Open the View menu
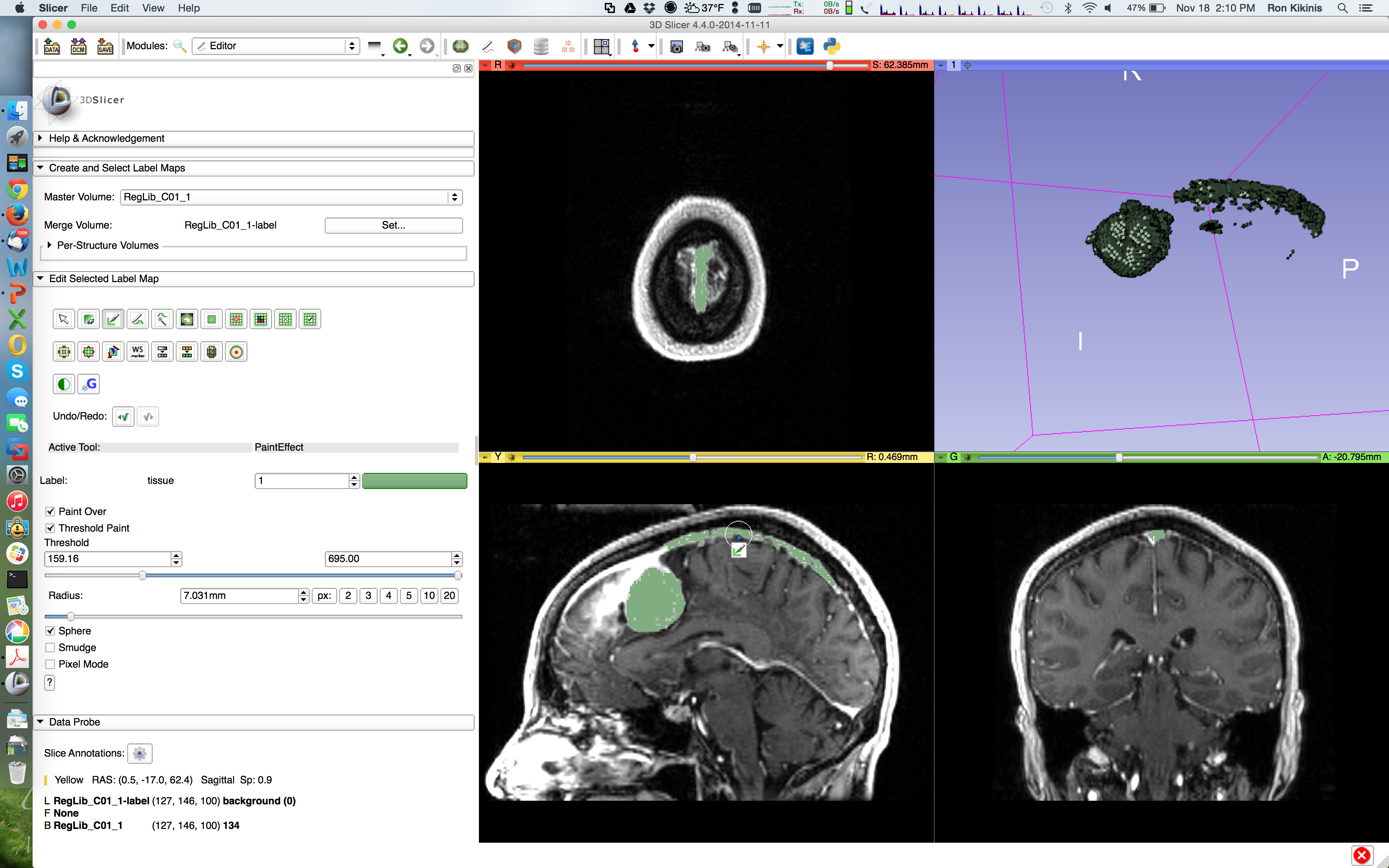 point(153,8)
